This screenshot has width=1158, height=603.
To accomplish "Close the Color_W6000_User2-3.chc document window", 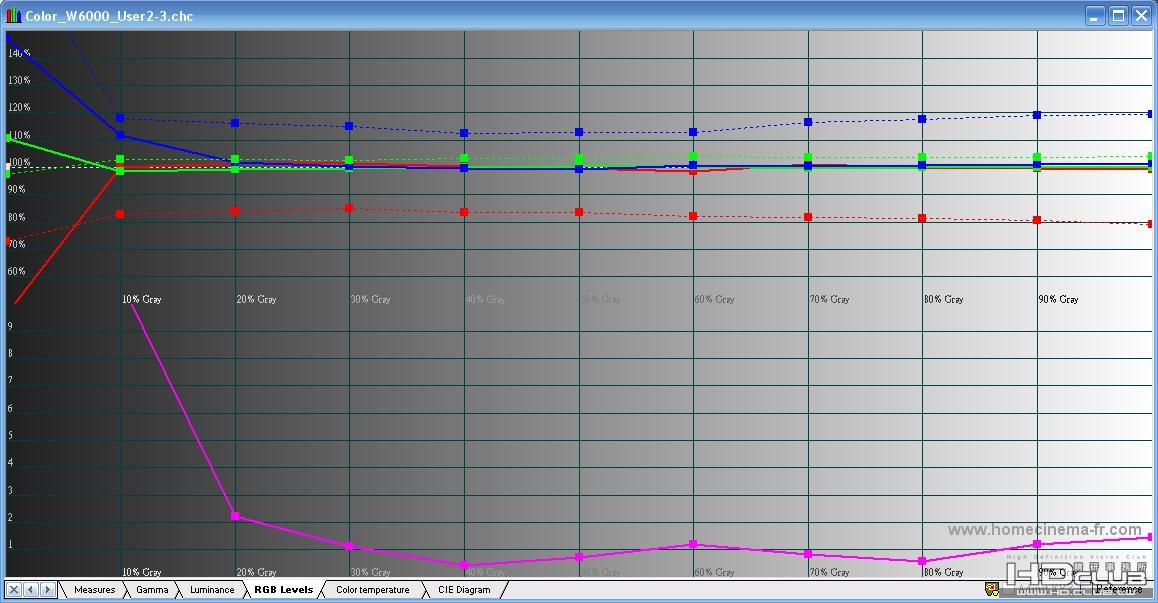I will pyautogui.click(x=1142, y=16).
